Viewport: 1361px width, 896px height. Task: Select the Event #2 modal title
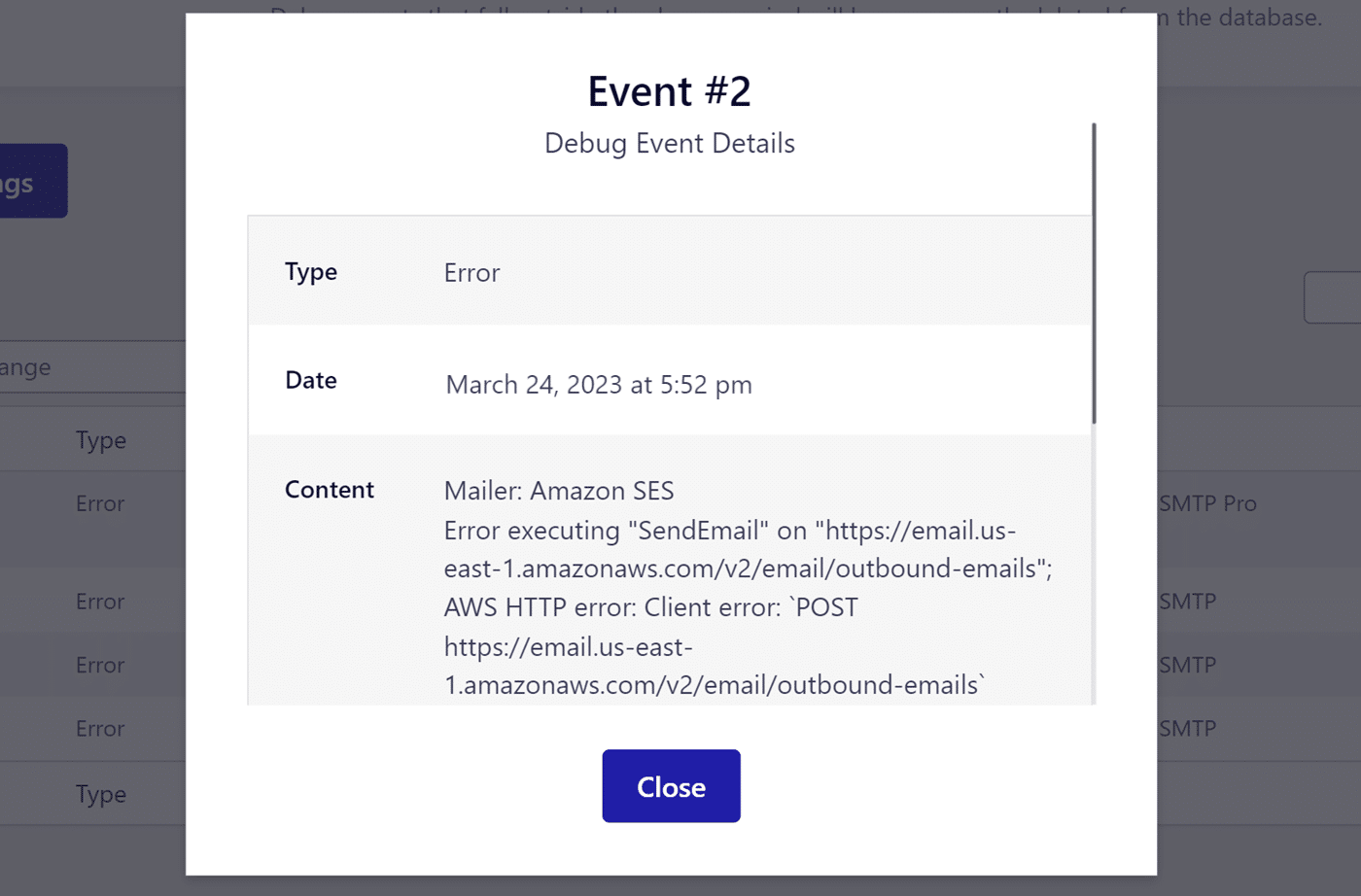[x=669, y=90]
